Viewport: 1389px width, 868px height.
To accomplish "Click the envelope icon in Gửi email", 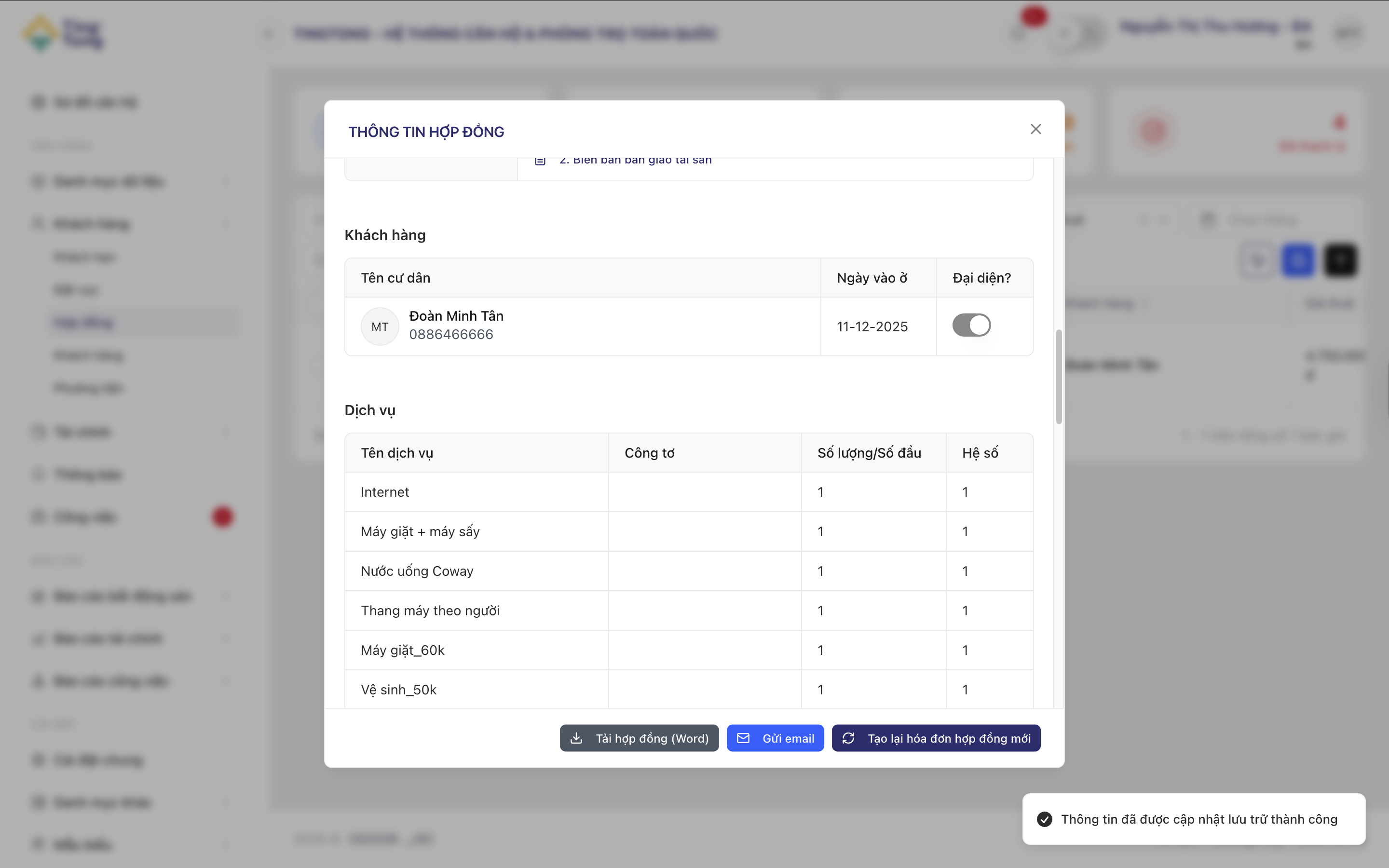I will (743, 738).
